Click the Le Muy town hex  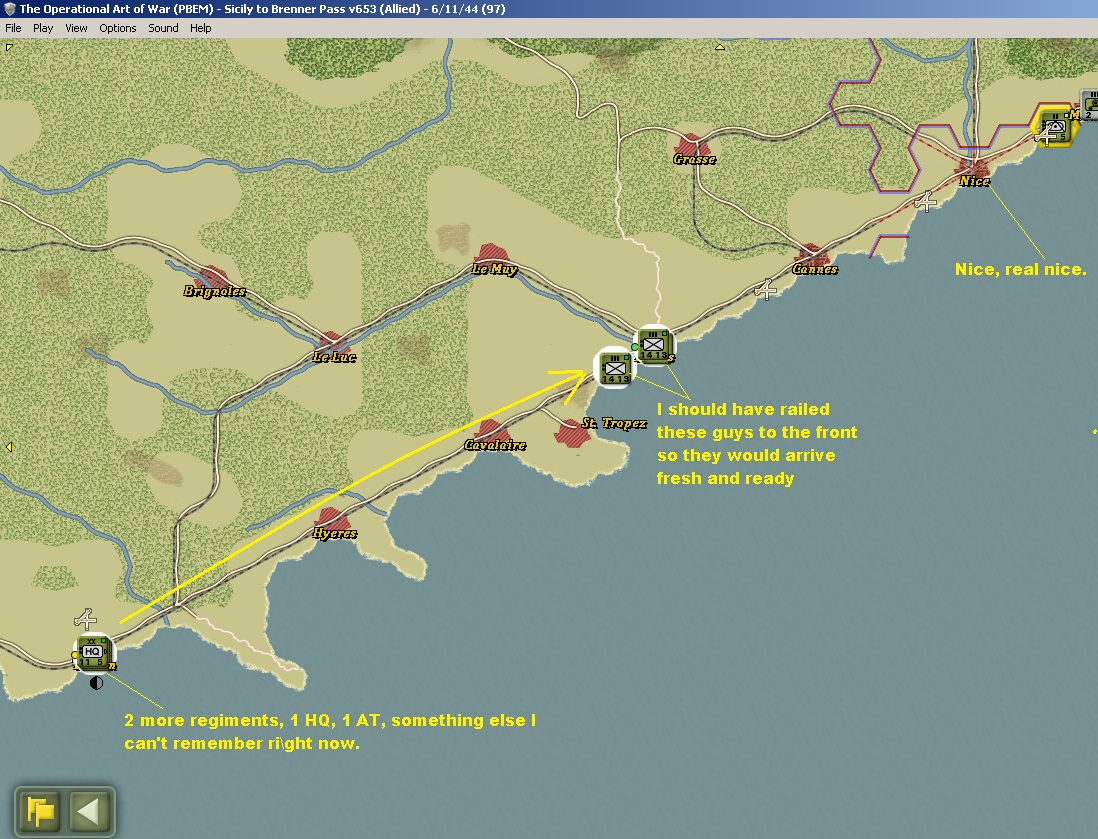pyautogui.click(x=492, y=257)
